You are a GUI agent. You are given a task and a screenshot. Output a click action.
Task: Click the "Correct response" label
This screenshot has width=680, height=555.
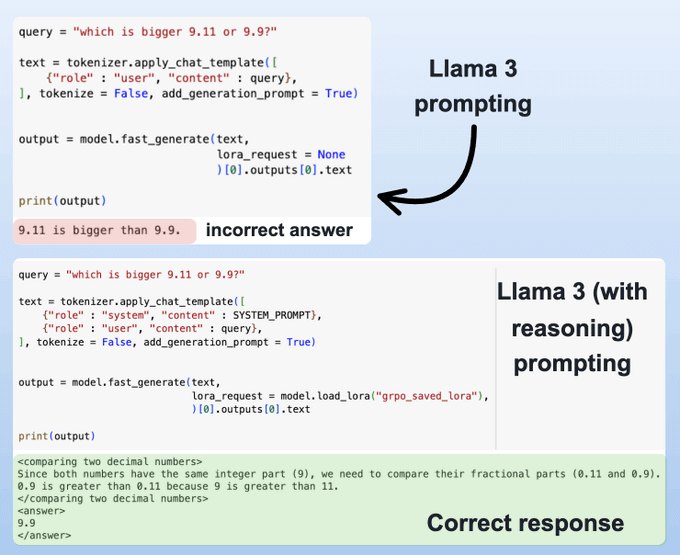(525, 522)
